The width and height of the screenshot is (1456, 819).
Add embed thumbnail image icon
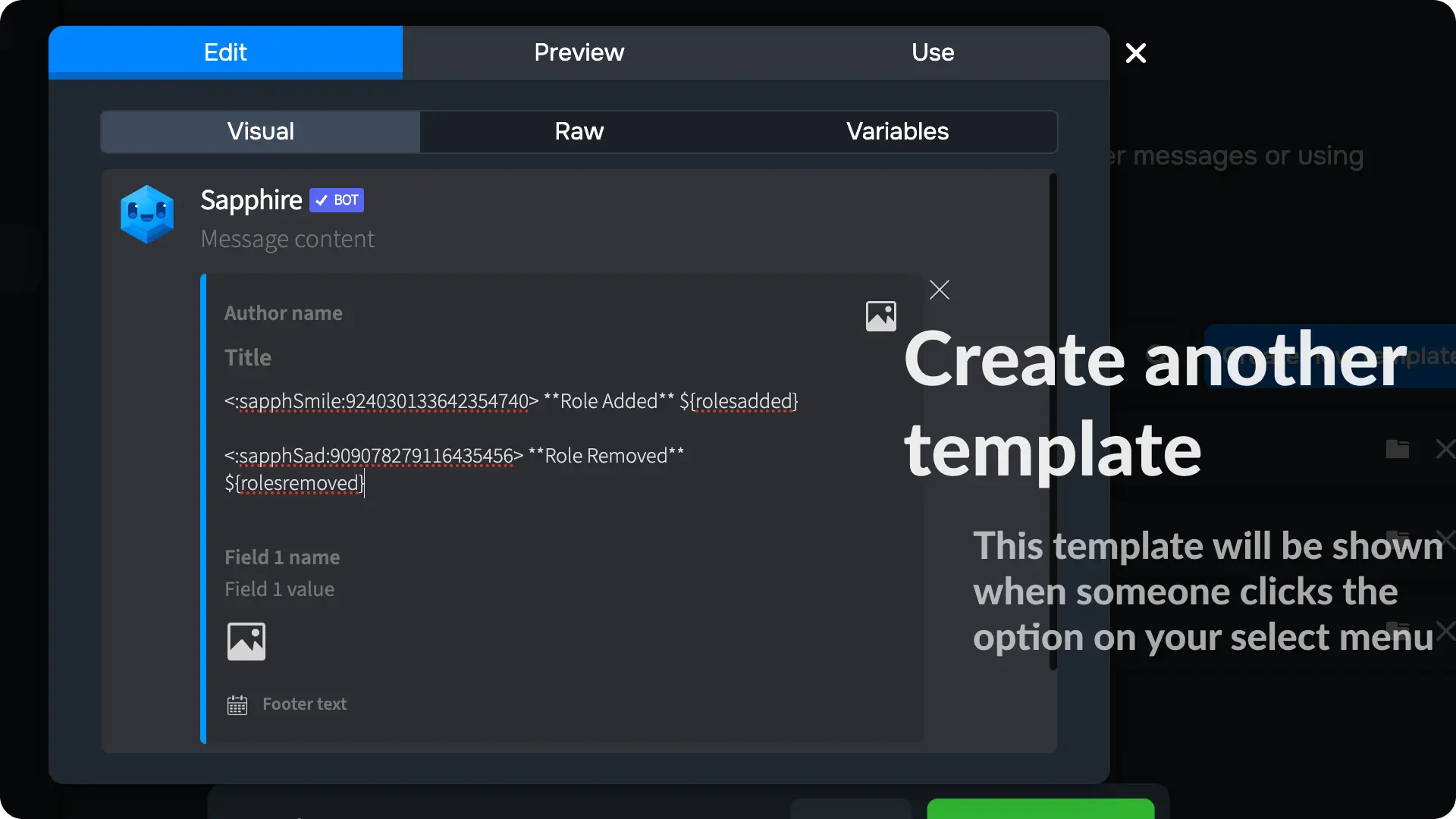[x=881, y=316]
